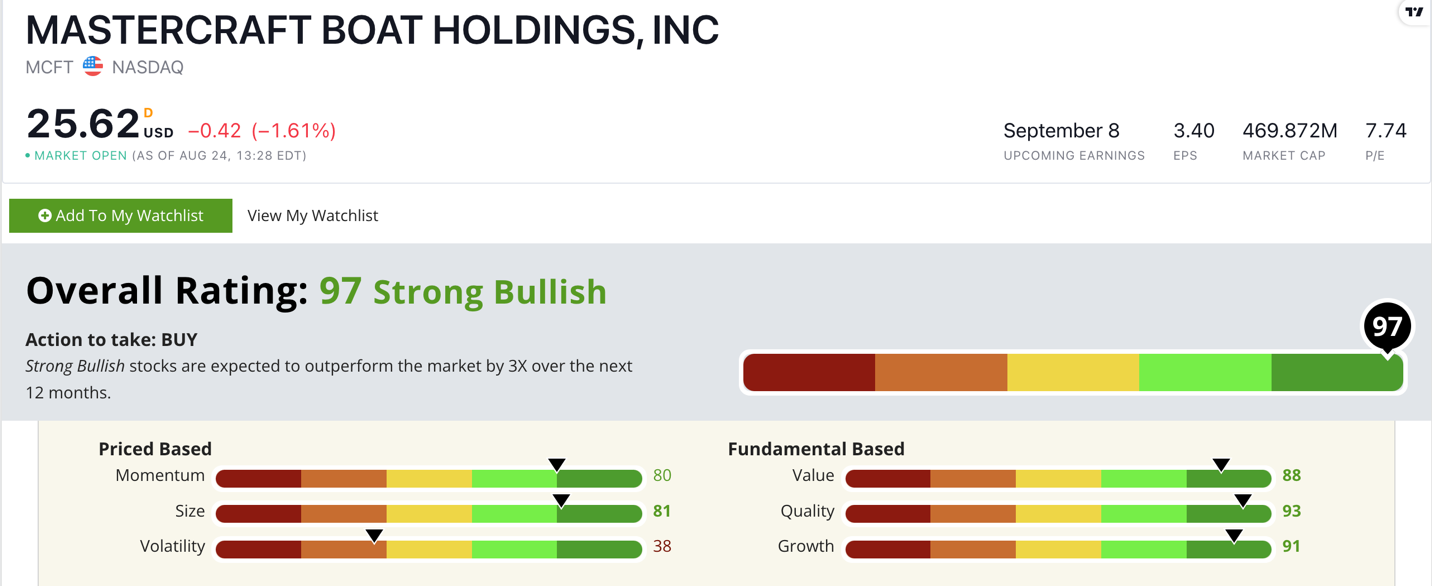Click the US flag icon beside MCFT

tap(93, 67)
